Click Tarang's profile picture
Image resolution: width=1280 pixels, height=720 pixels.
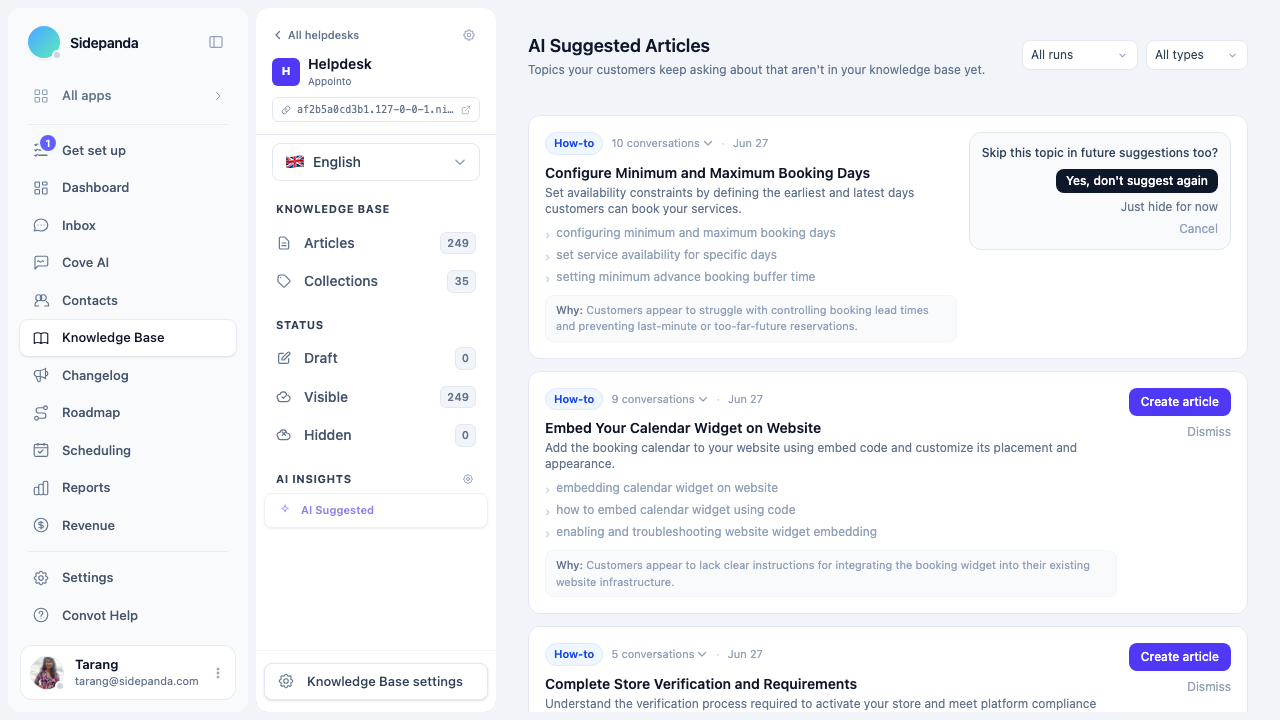tap(47, 673)
